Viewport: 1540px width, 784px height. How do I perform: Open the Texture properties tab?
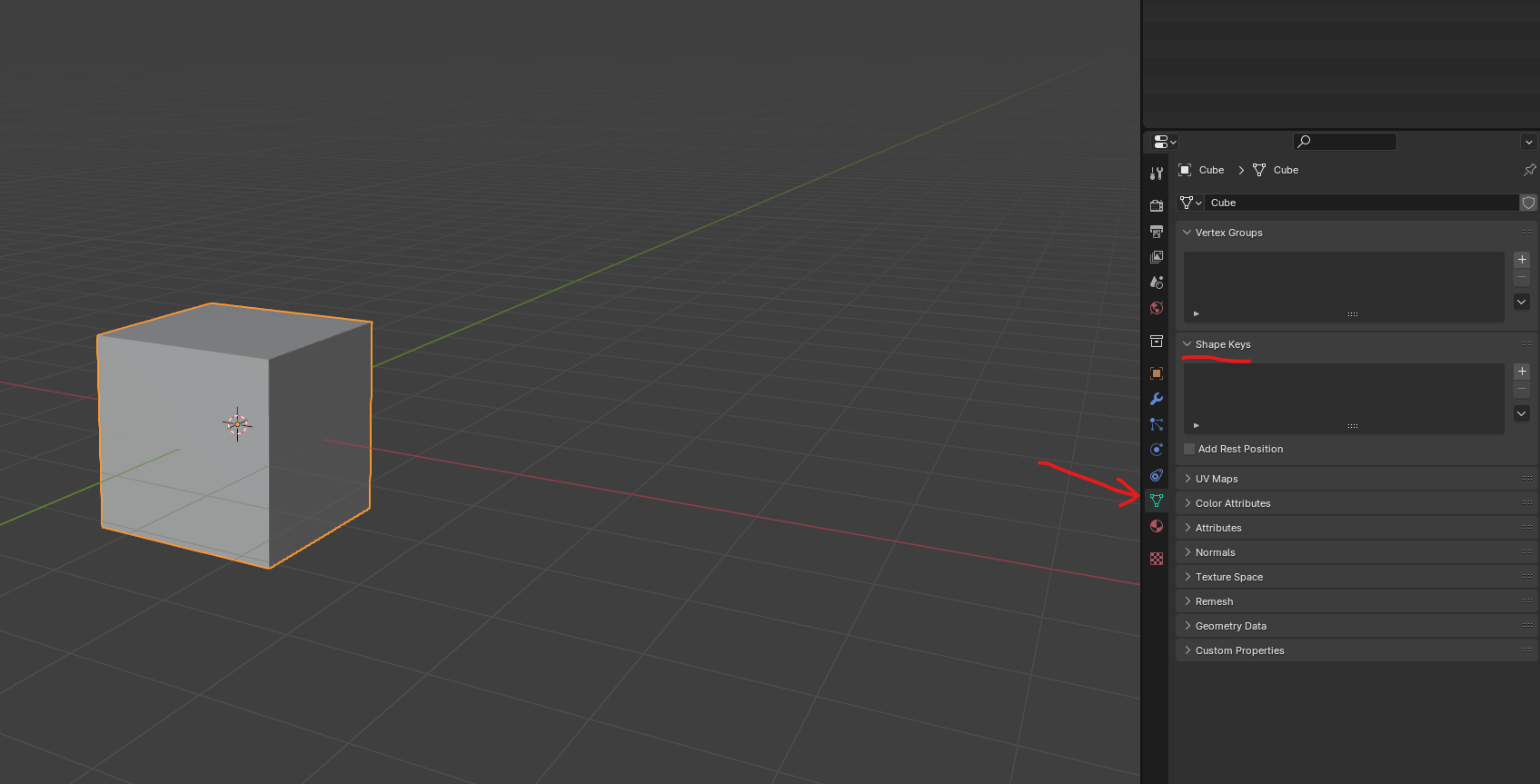(1157, 559)
